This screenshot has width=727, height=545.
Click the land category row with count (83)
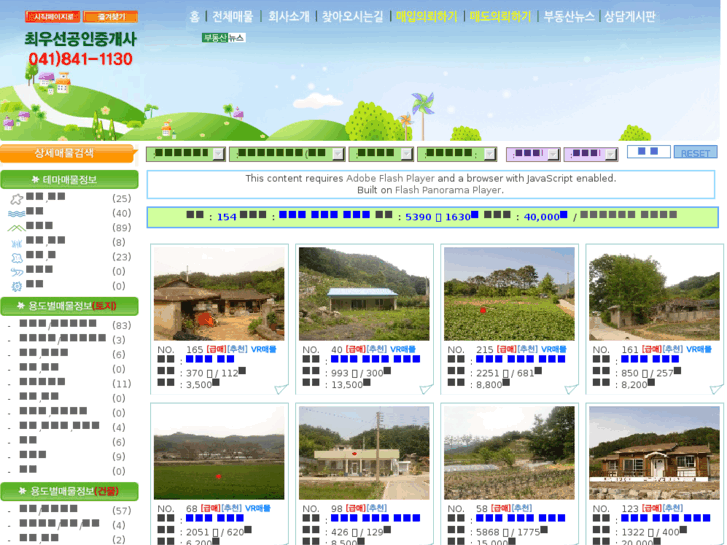click(x=70, y=325)
